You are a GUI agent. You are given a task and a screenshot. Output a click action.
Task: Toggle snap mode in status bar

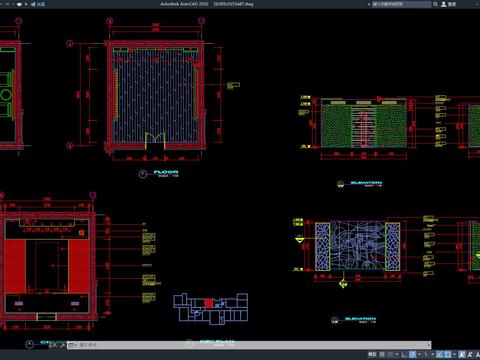(391, 354)
